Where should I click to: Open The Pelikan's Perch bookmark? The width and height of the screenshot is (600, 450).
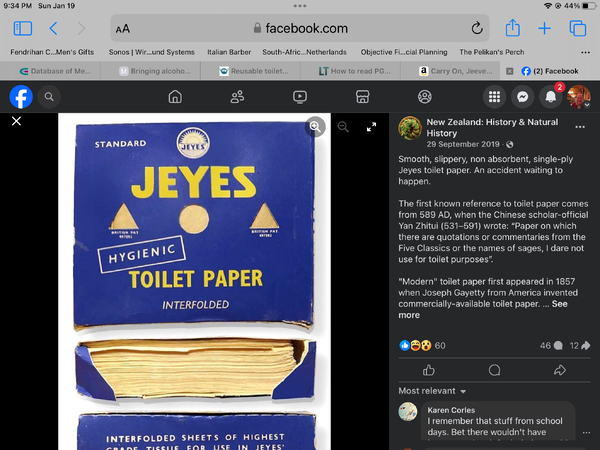pos(492,52)
